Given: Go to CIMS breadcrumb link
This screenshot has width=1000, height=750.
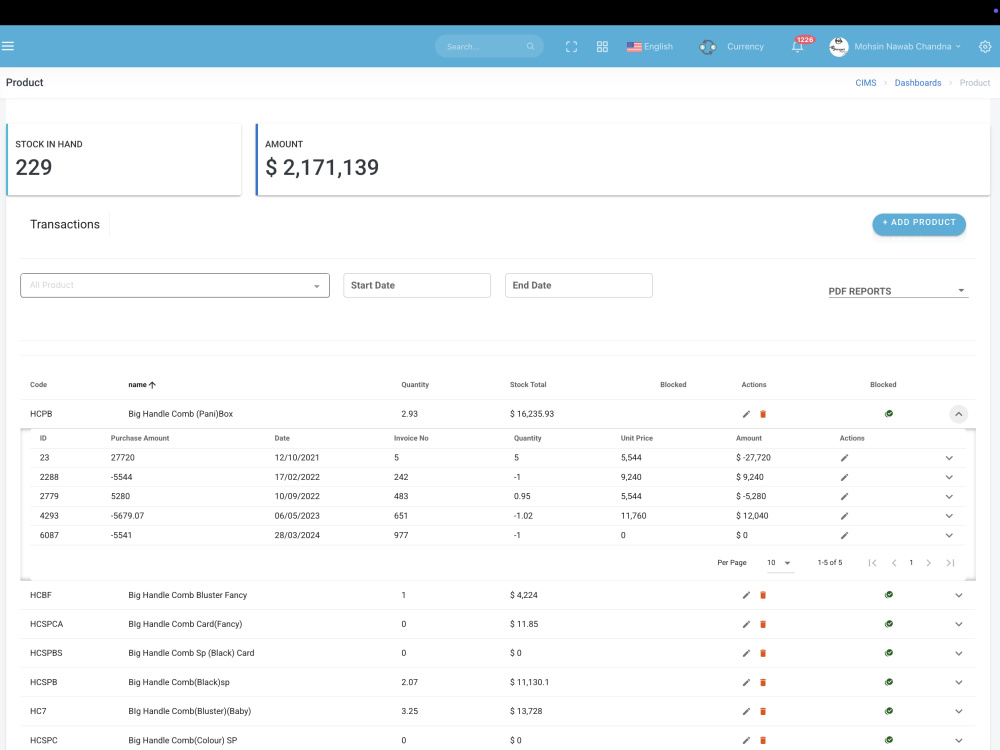Looking at the screenshot, I should point(865,83).
